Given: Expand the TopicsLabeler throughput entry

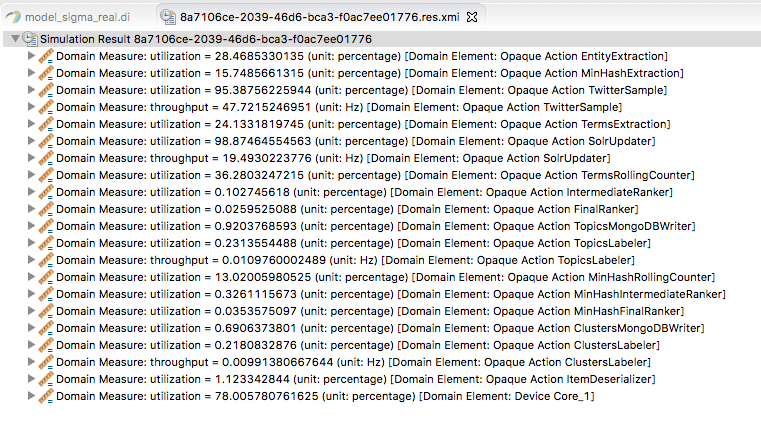Looking at the screenshot, I should click(31, 260).
